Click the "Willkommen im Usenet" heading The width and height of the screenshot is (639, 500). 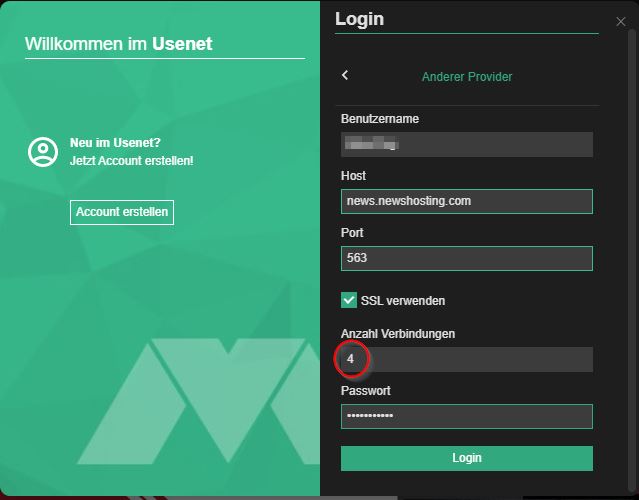pyautogui.click(x=119, y=44)
